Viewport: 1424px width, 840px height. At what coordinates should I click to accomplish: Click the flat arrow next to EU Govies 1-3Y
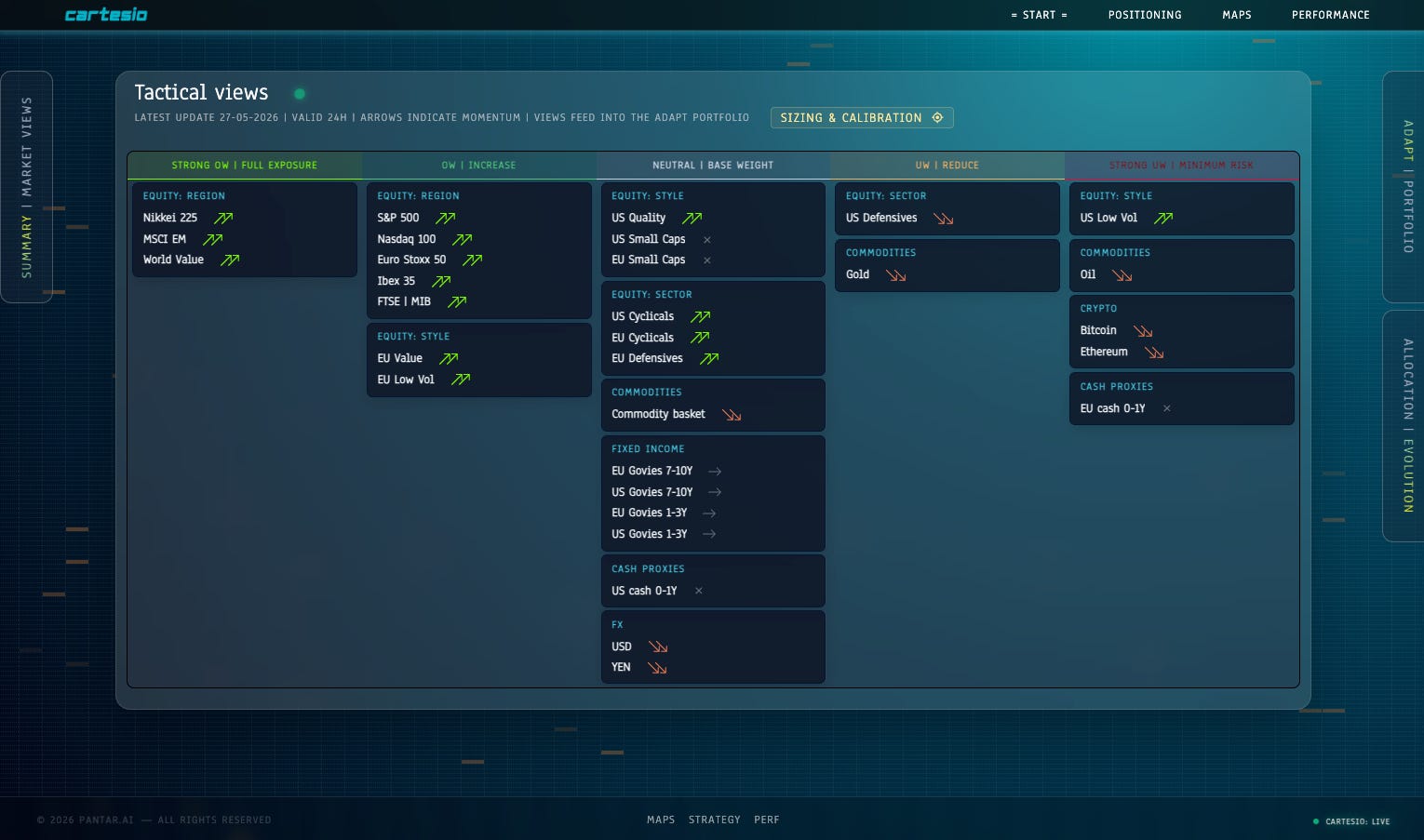[x=709, y=513]
